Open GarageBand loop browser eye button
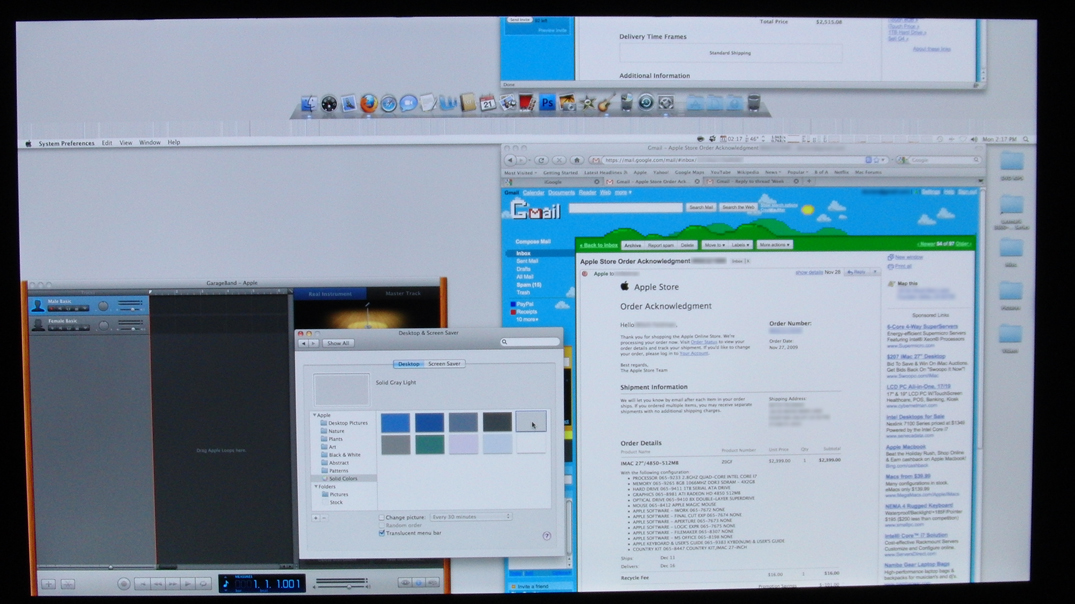The width and height of the screenshot is (1075, 604). (406, 583)
